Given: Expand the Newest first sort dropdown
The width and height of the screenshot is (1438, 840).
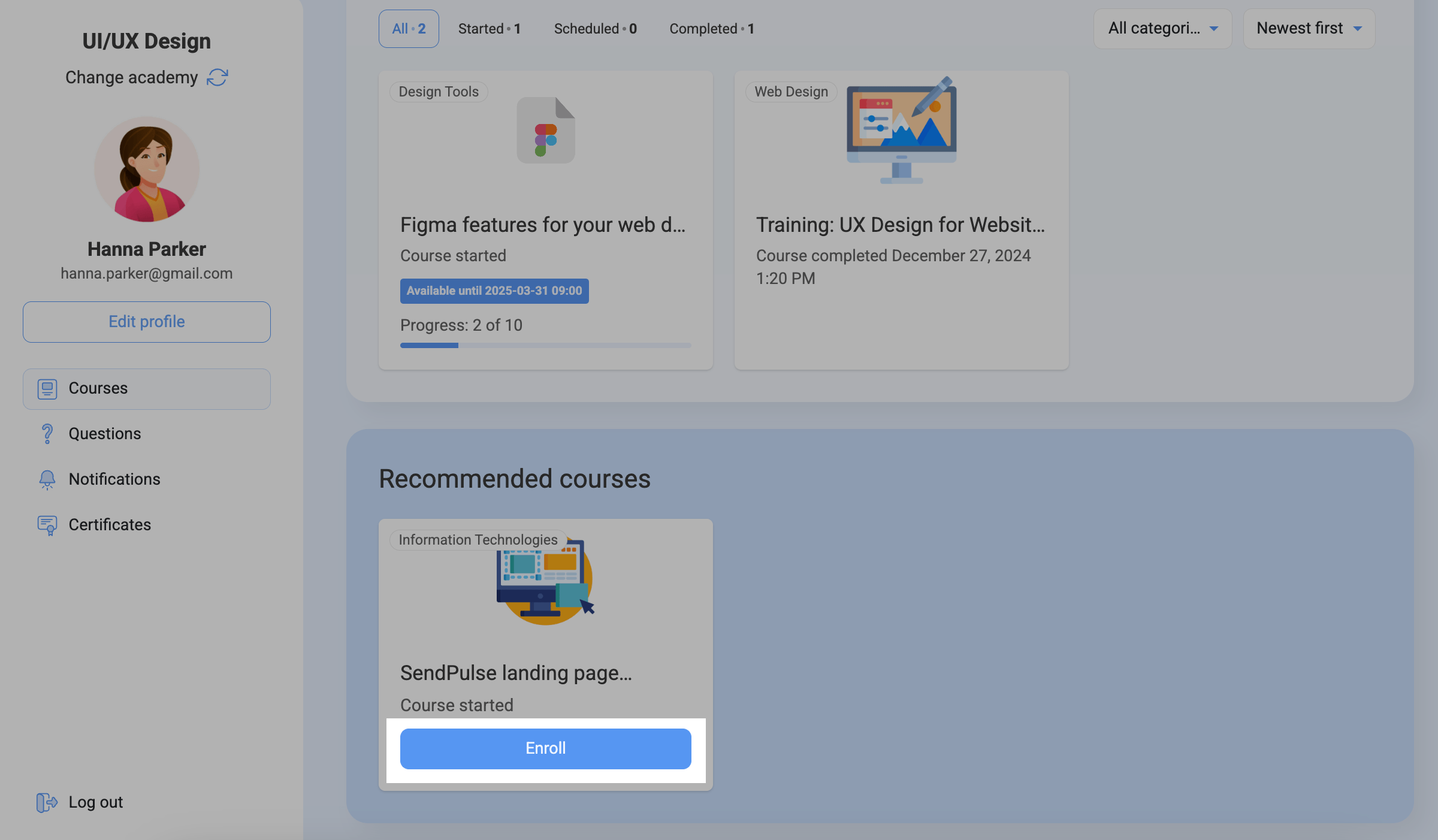Looking at the screenshot, I should pos(1309,28).
